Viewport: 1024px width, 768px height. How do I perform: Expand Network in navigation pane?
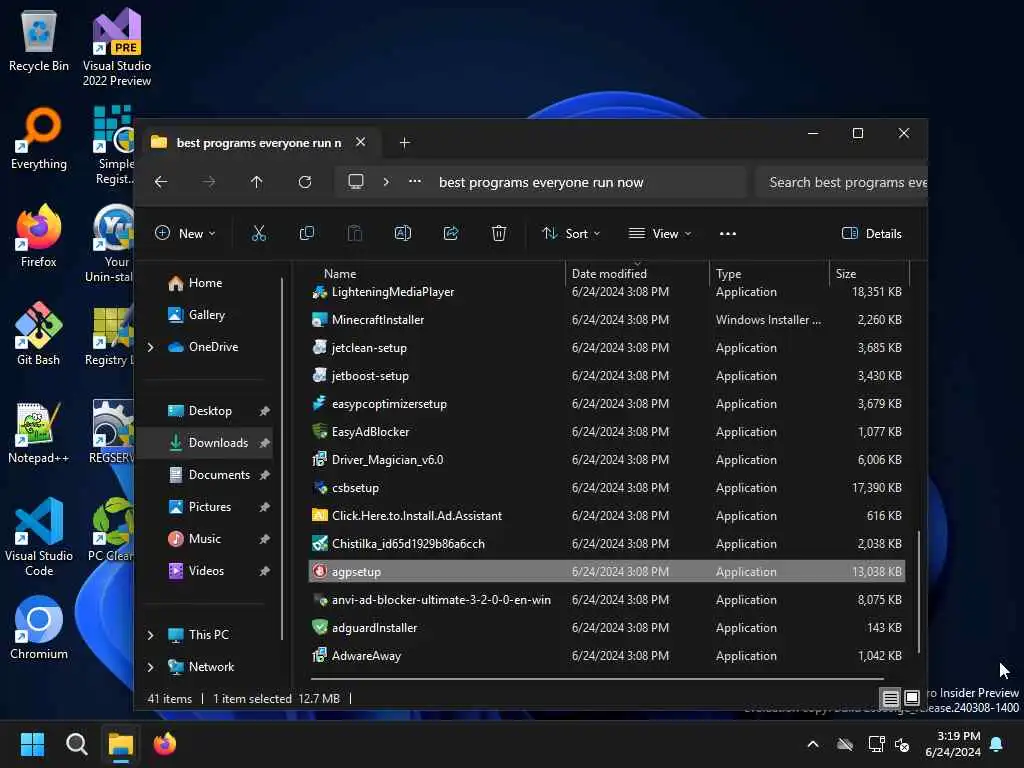point(151,667)
